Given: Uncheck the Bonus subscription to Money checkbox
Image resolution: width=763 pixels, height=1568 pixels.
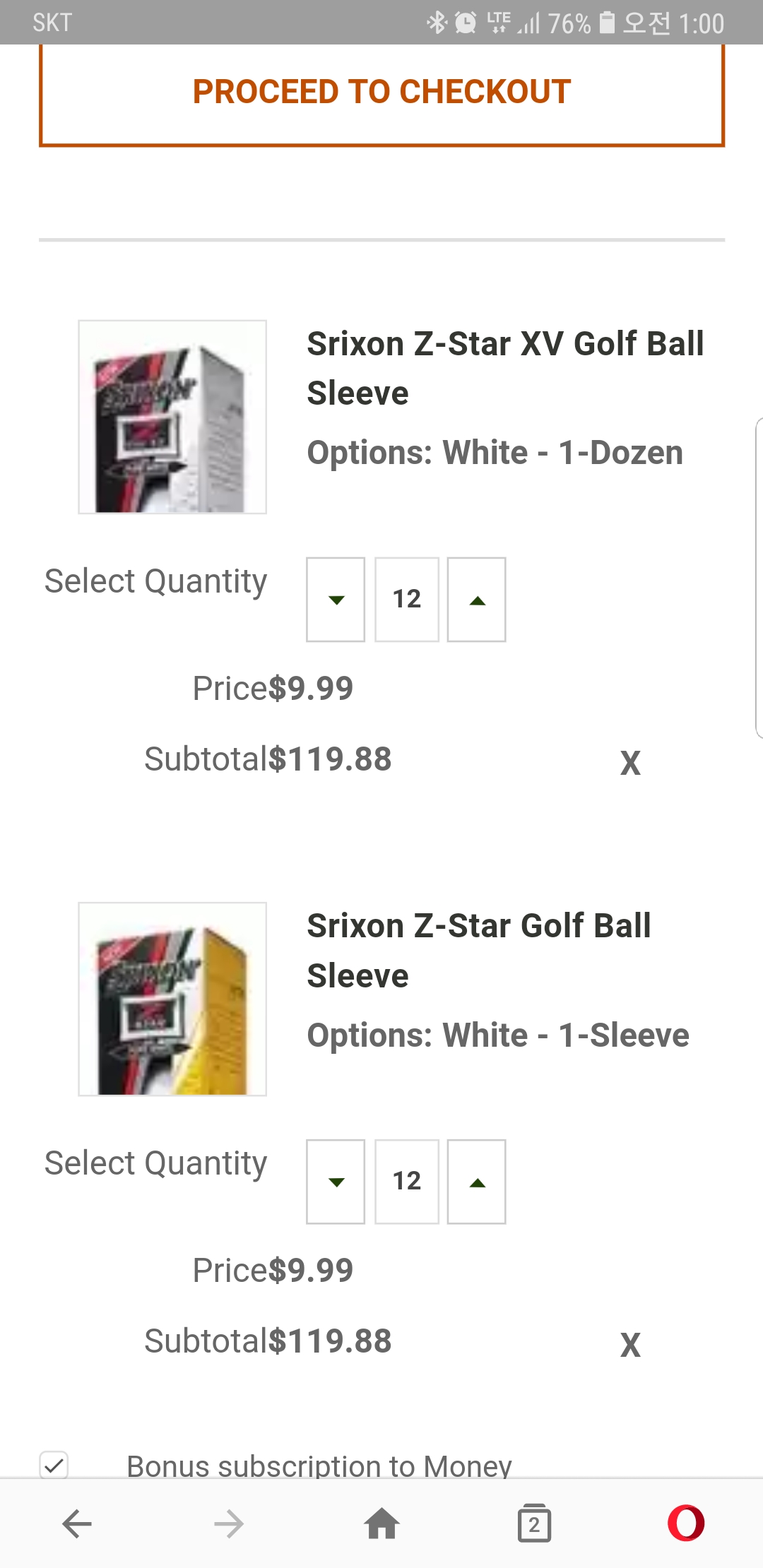Looking at the screenshot, I should tap(54, 1466).
